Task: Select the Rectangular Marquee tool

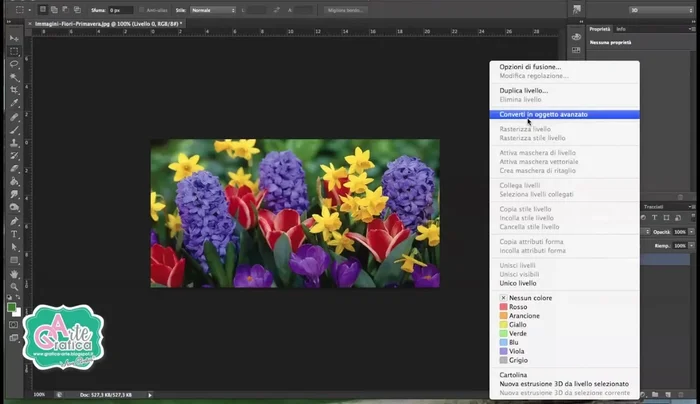Action: point(14,50)
